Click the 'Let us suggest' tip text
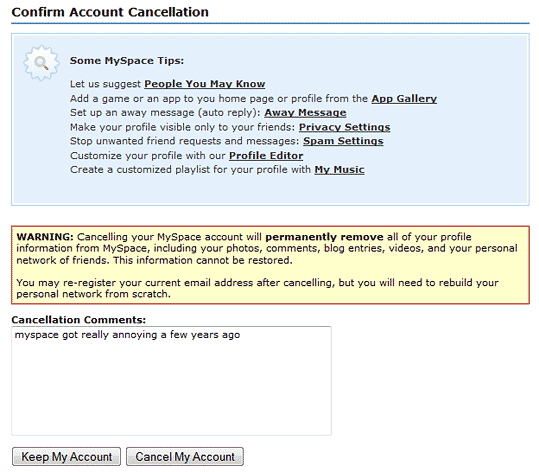Viewport: 539px width, 472px height. [x=105, y=84]
